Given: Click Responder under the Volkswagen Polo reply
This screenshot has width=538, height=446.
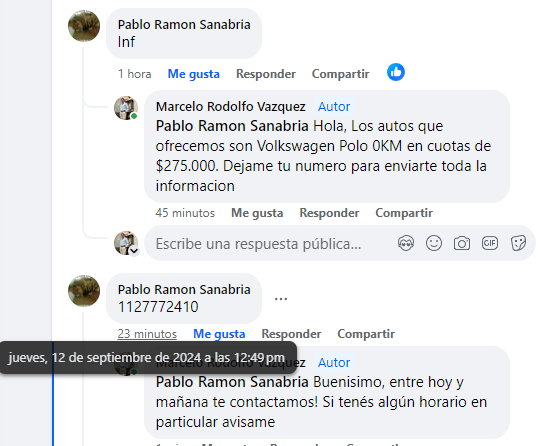Looking at the screenshot, I should (329, 213).
